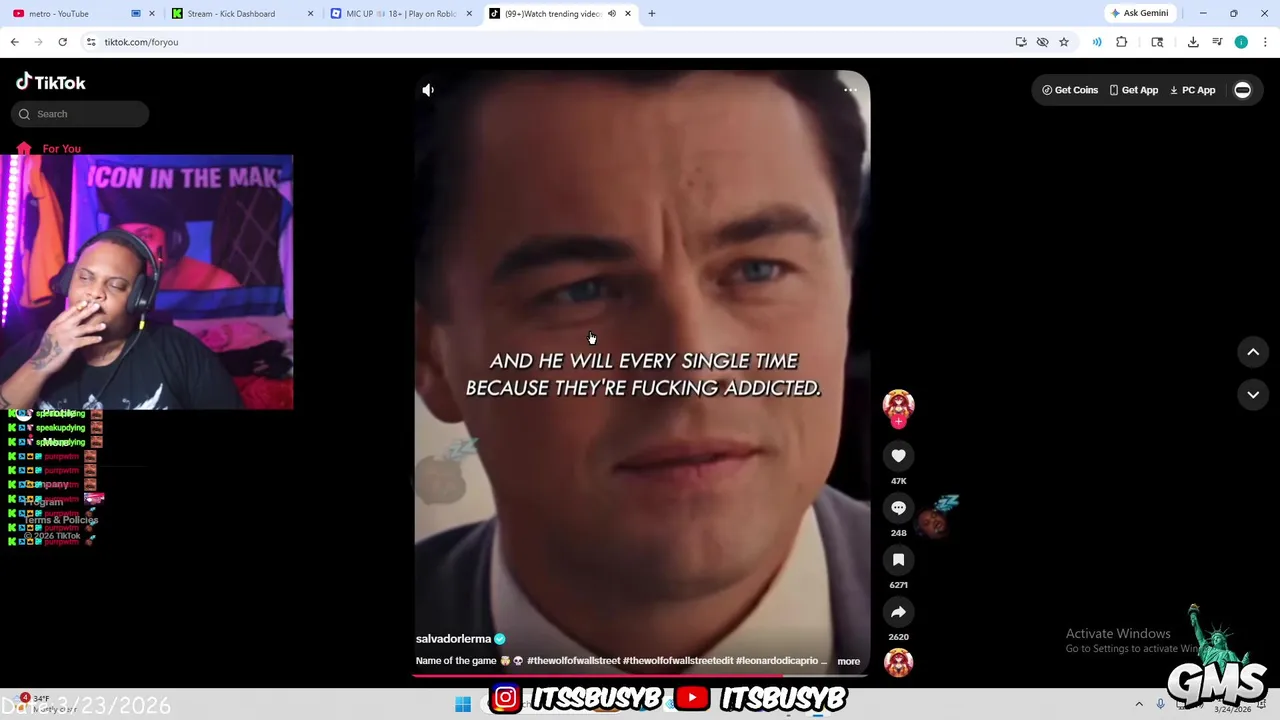Image resolution: width=1280 pixels, height=720 pixels.
Task: Click the picture-in-picture icon on YouTube tab
Action: point(136,14)
